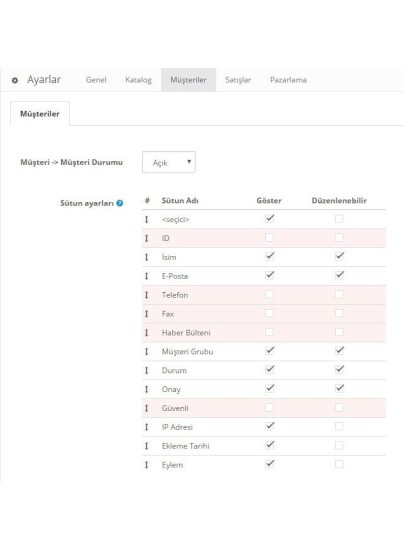This screenshot has width=403, height=550.
Task: Select the Müşteriler sub-tab below the header
Action: [x=40, y=114]
